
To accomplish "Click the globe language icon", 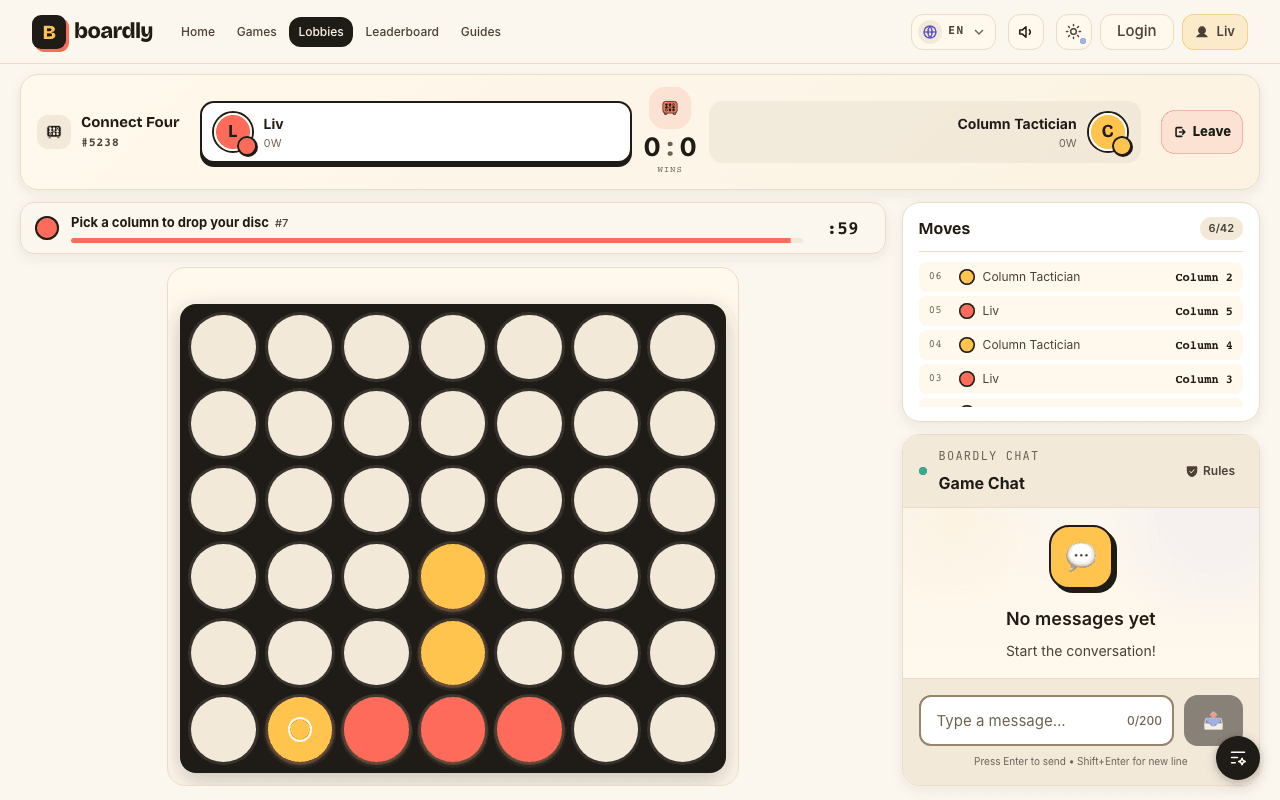I will point(930,32).
